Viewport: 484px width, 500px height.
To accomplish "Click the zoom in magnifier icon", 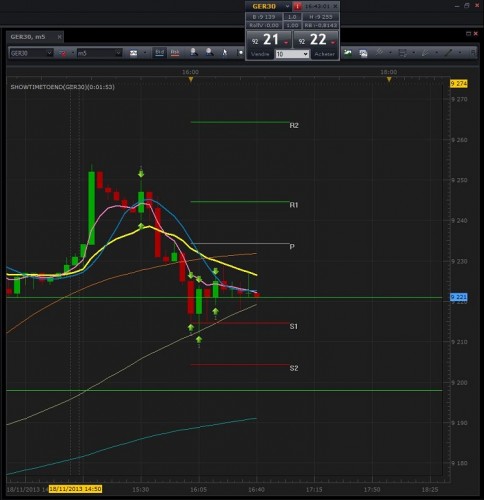I will (x=194, y=53).
